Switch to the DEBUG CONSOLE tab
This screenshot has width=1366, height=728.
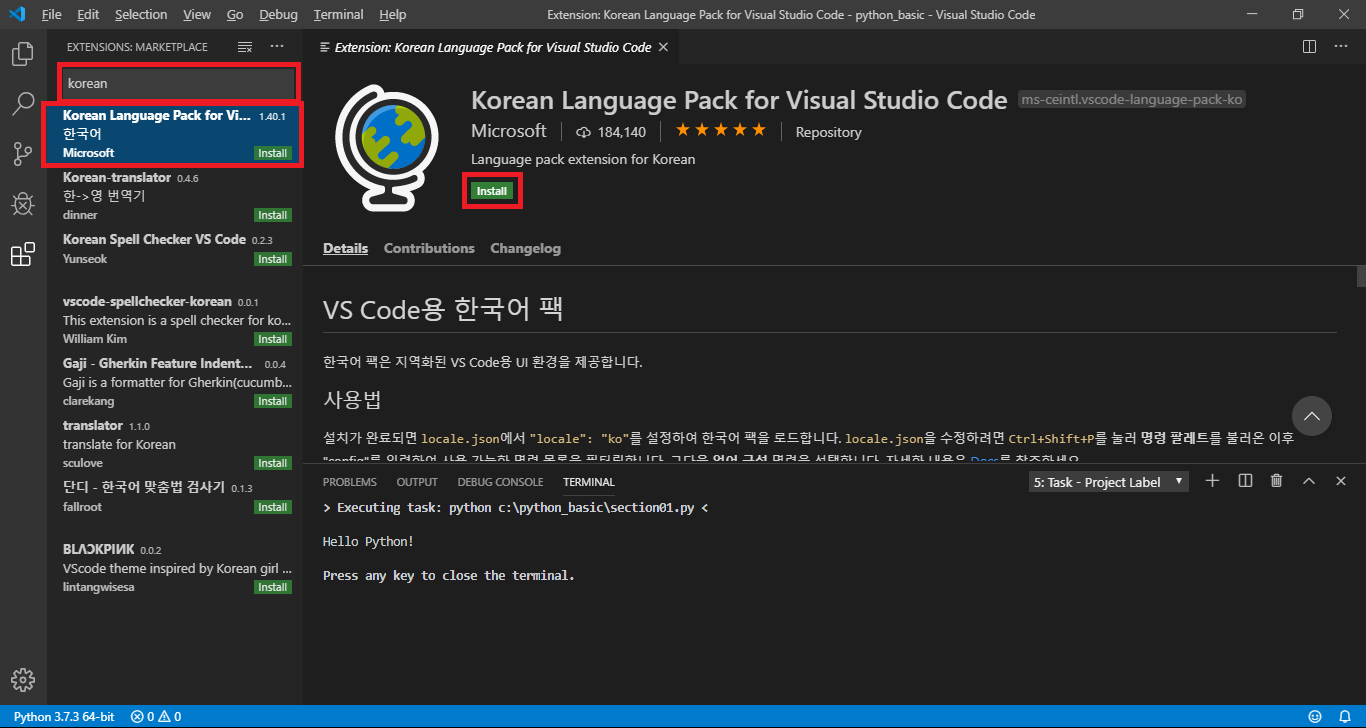[500, 482]
